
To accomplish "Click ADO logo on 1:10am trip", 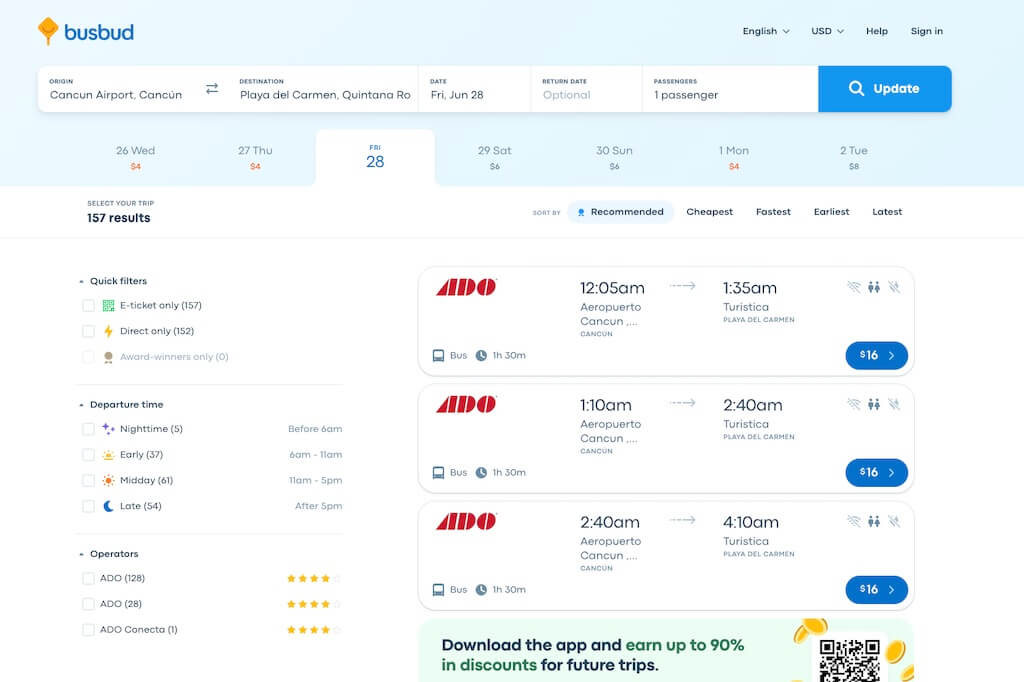I will pos(466,404).
